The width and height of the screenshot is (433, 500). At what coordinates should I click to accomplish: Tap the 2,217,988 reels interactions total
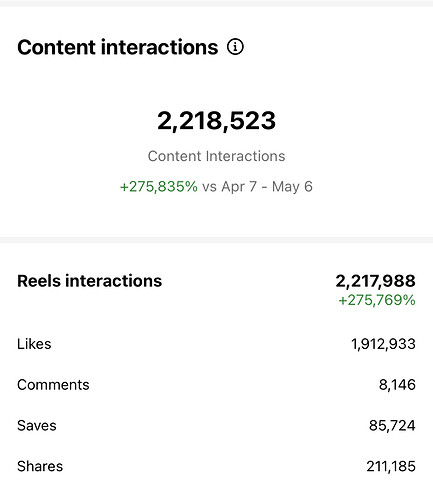tap(375, 281)
